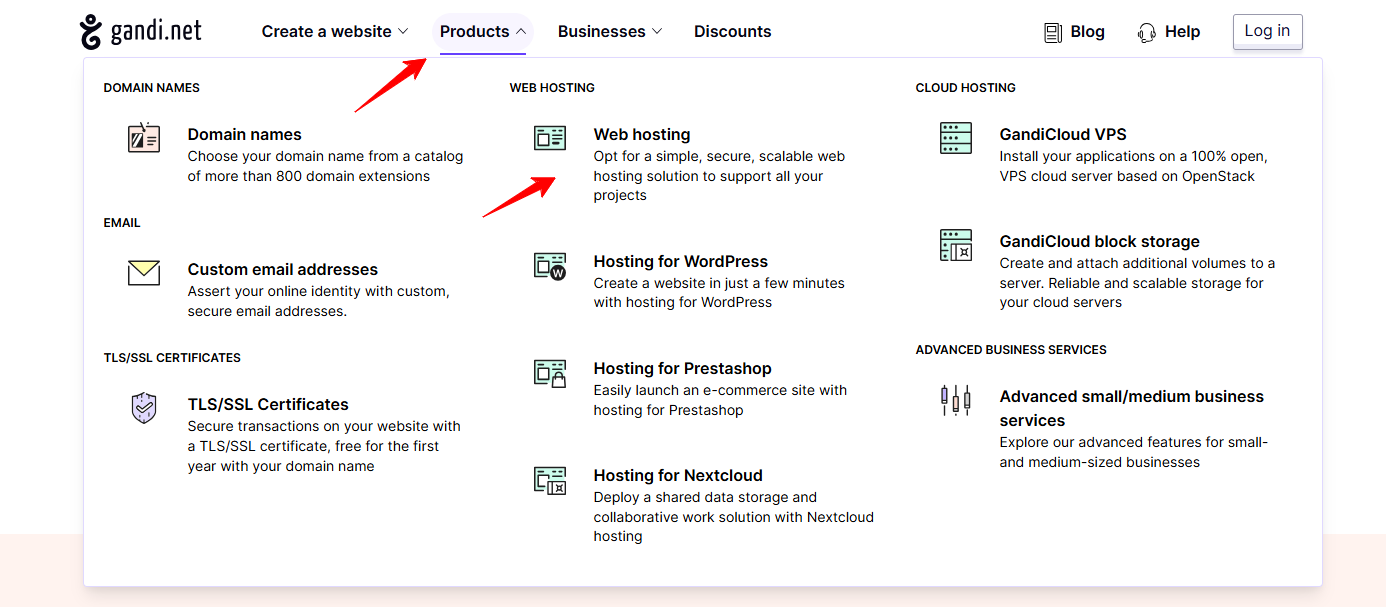The height and width of the screenshot is (607, 1386).
Task: Select the Hosting for WordPress heading
Action: coord(681,262)
